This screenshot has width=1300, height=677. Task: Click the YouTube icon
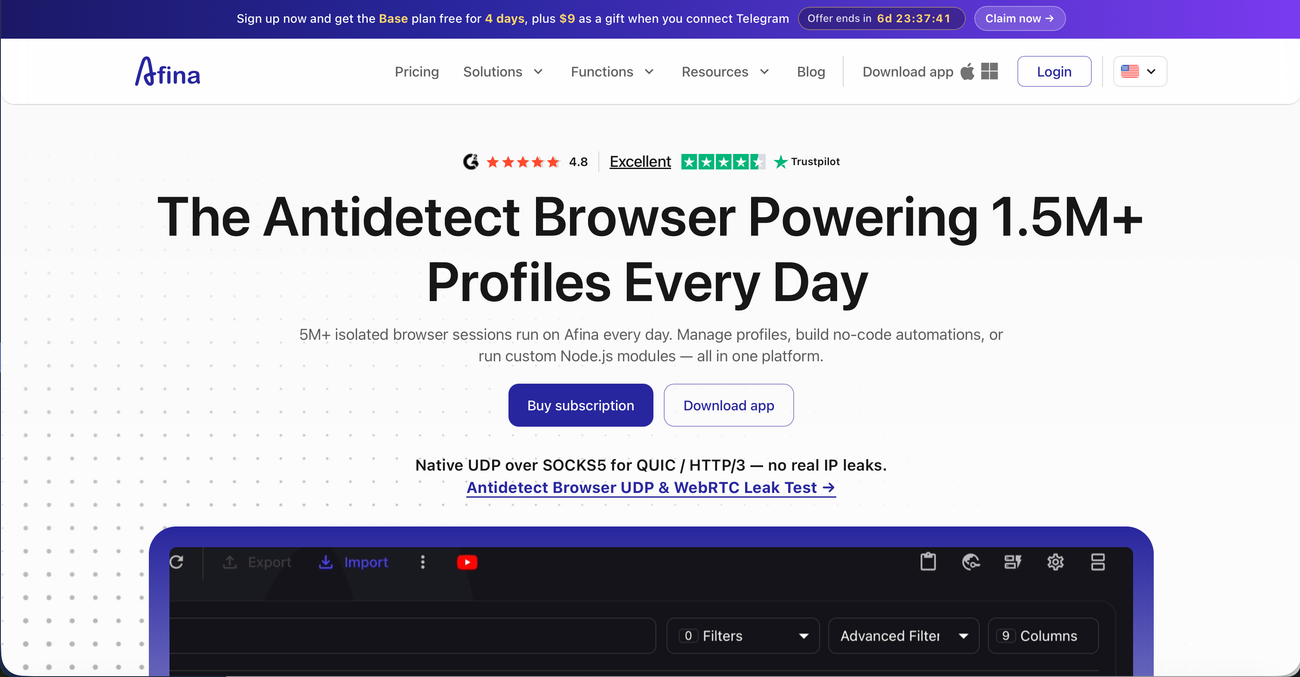coord(467,562)
